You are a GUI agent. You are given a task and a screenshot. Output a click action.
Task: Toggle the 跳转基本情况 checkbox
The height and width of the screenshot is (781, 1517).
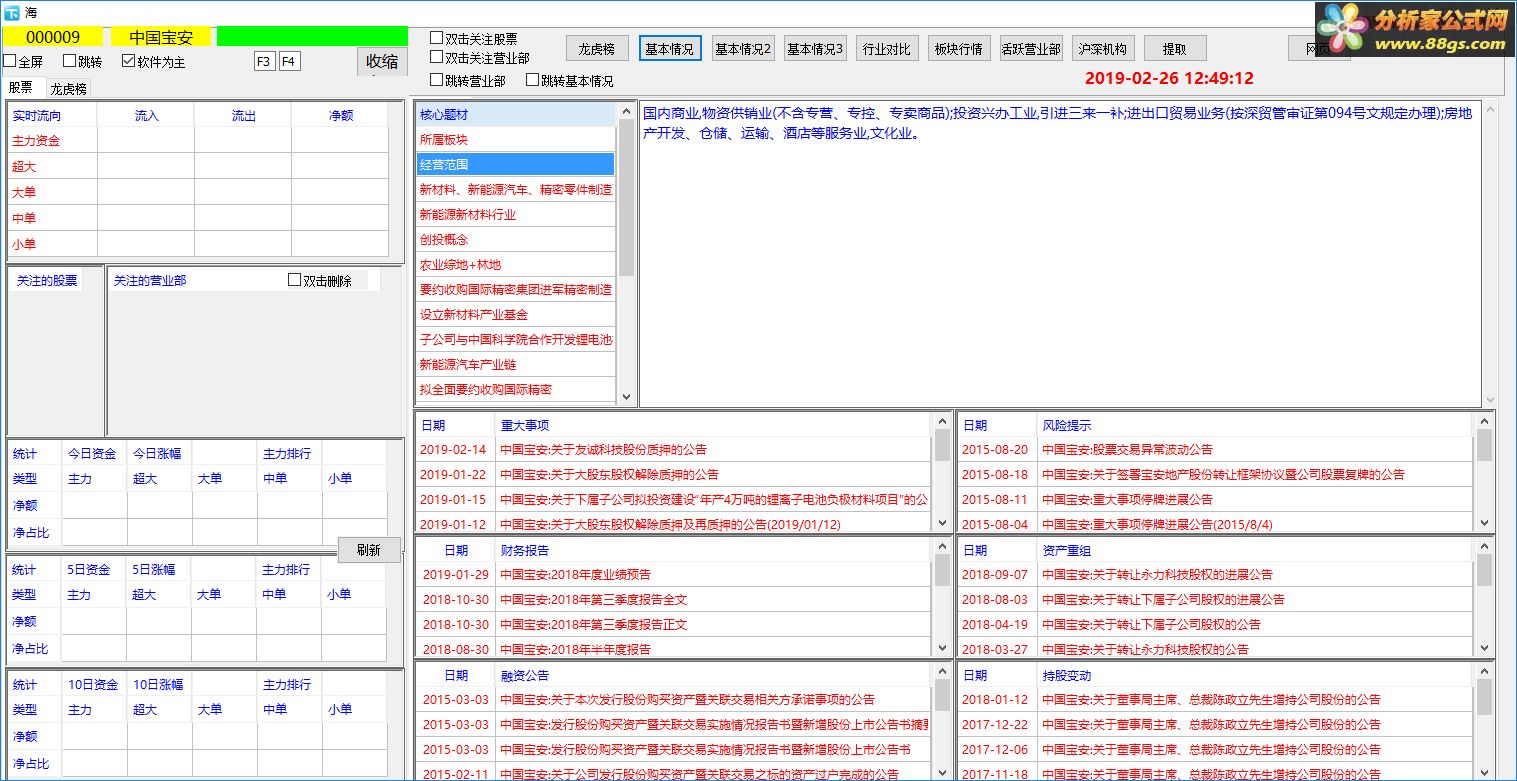click(532, 80)
